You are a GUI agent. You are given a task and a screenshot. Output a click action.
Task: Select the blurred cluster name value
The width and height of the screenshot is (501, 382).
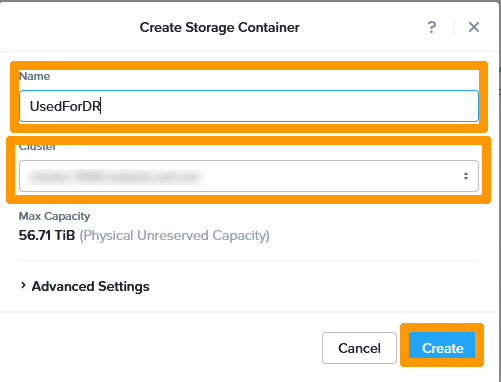point(115,177)
